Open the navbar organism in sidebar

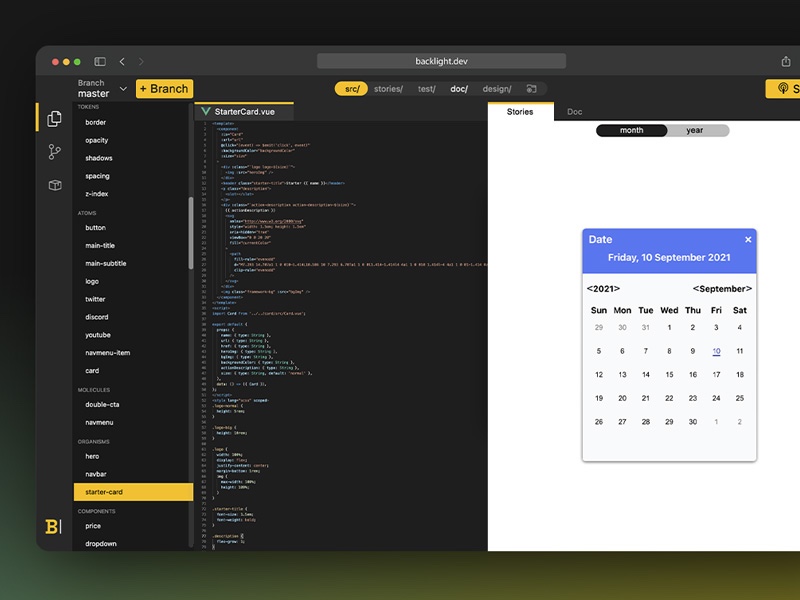[95, 474]
